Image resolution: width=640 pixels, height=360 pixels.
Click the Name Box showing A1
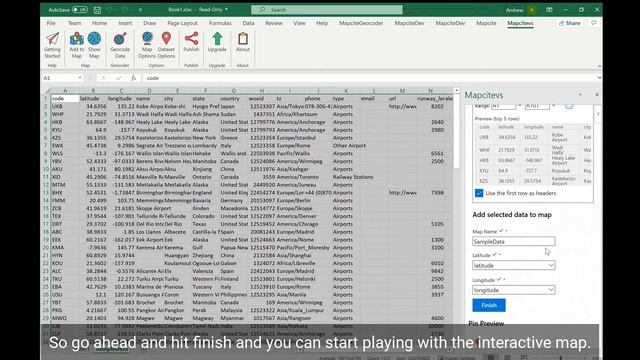click(x=60, y=78)
